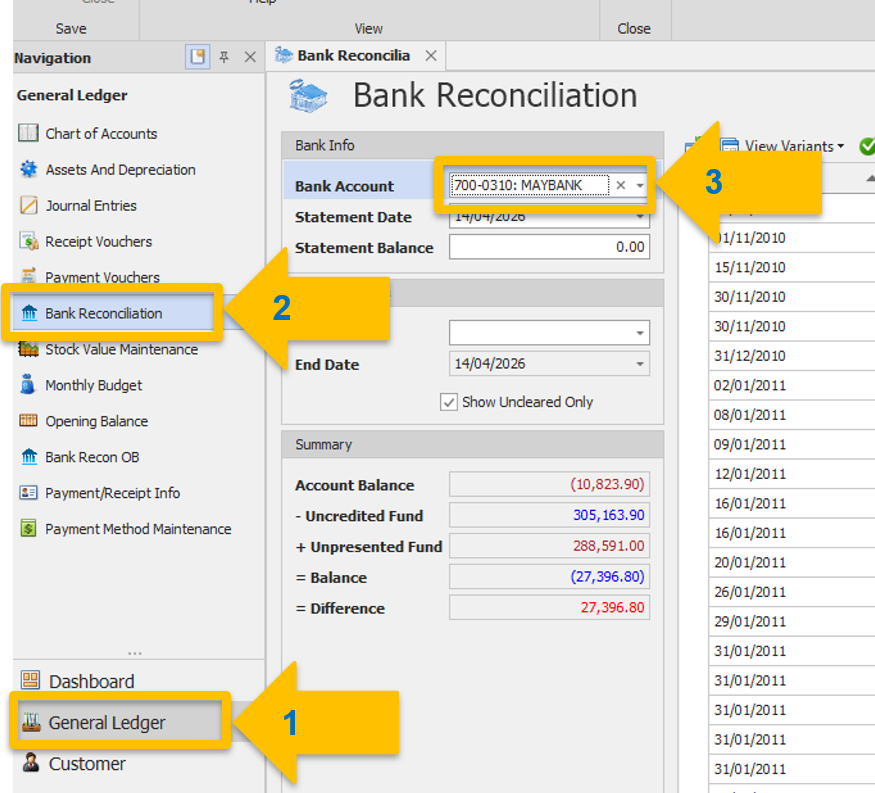Screen dimensions: 875x793
Task: Open Assets And Depreciation gear icon
Action: [28, 169]
